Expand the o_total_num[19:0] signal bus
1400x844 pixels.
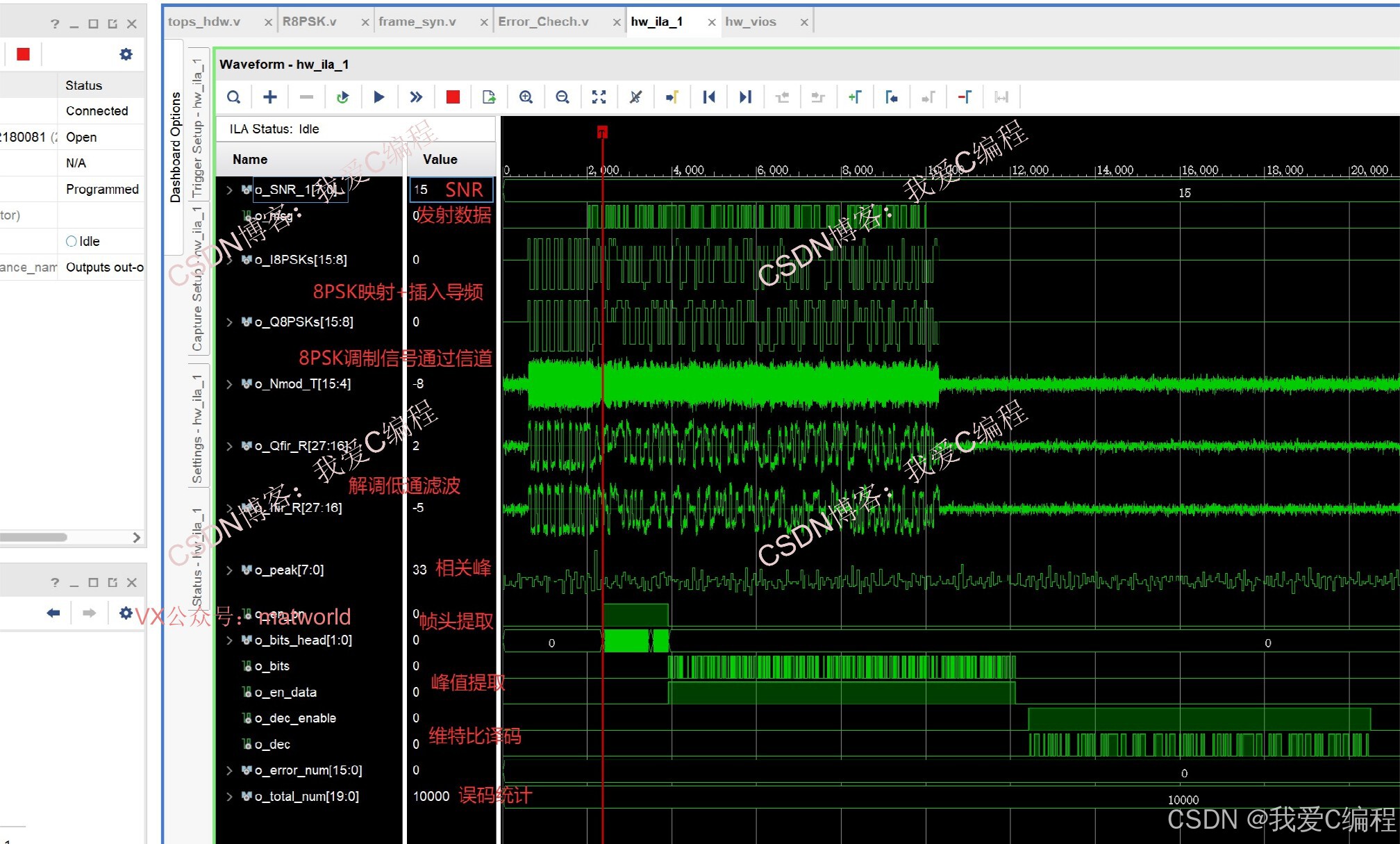tap(229, 796)
